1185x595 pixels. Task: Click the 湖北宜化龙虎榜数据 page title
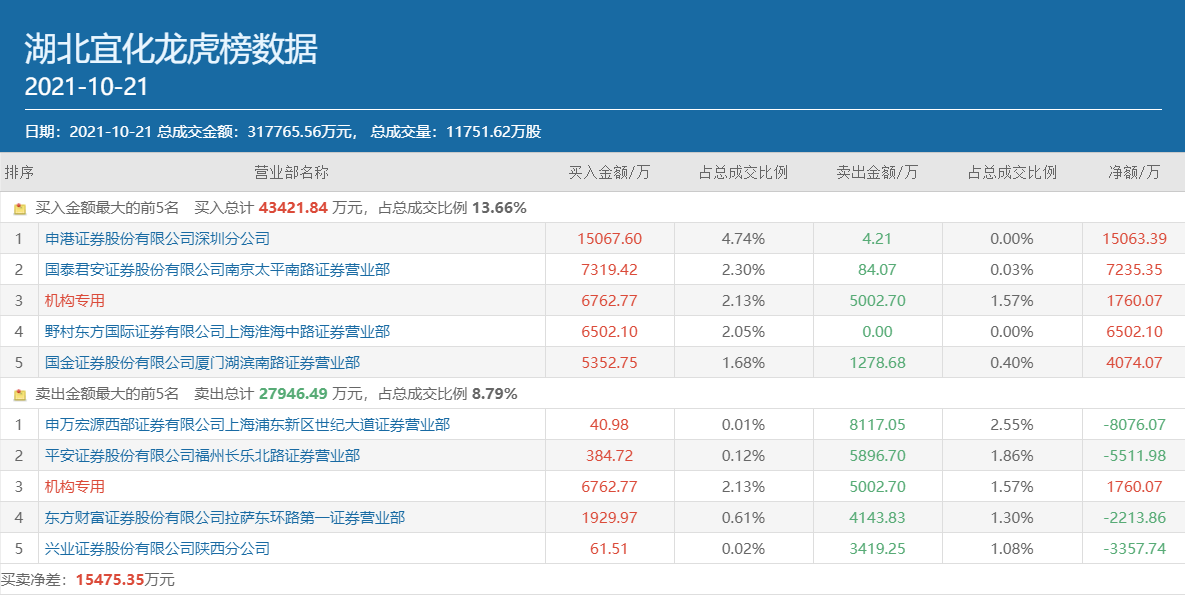pyautogui.click(x=171, y=48)
